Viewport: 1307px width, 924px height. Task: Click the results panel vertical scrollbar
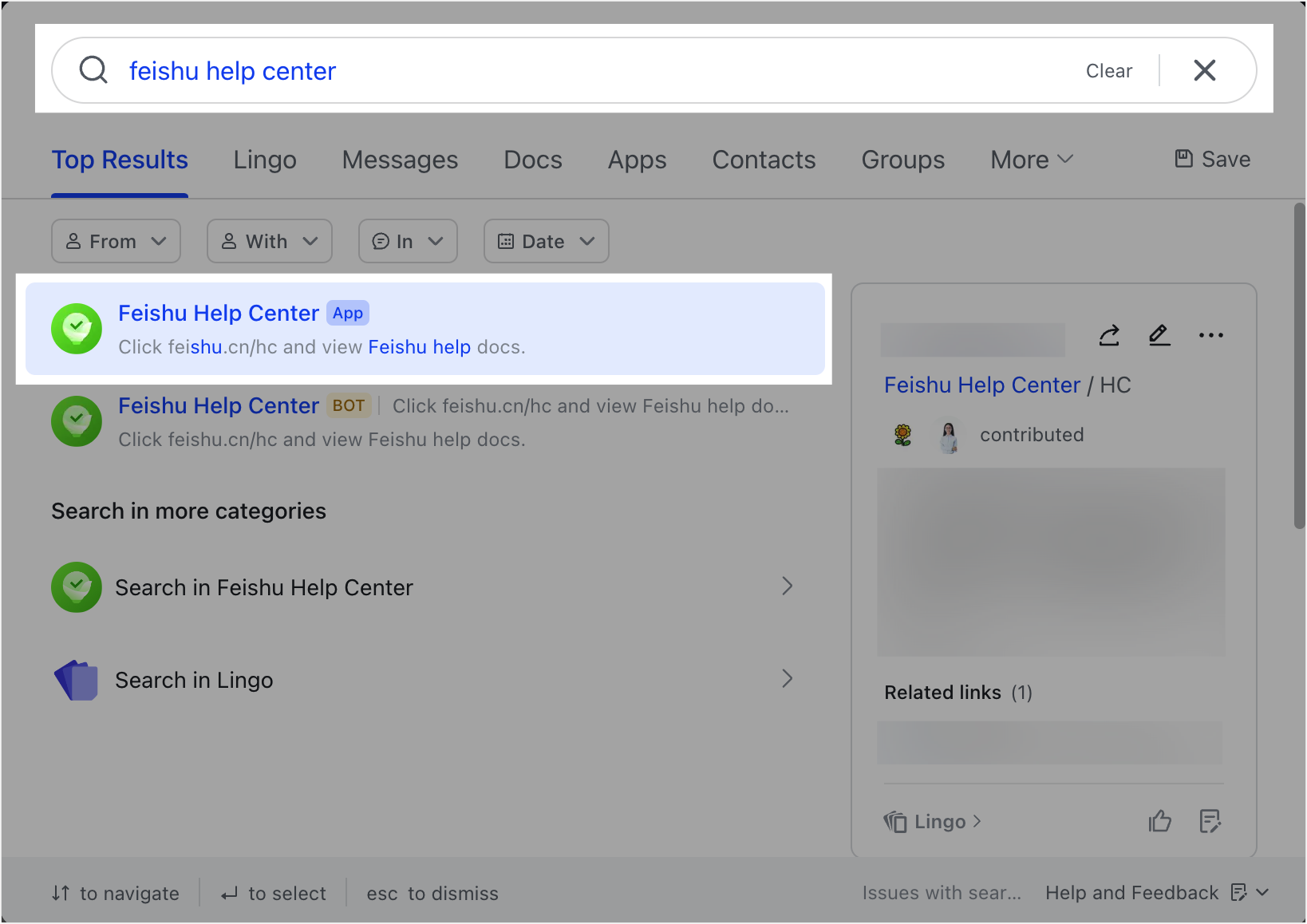(1298, 367)
